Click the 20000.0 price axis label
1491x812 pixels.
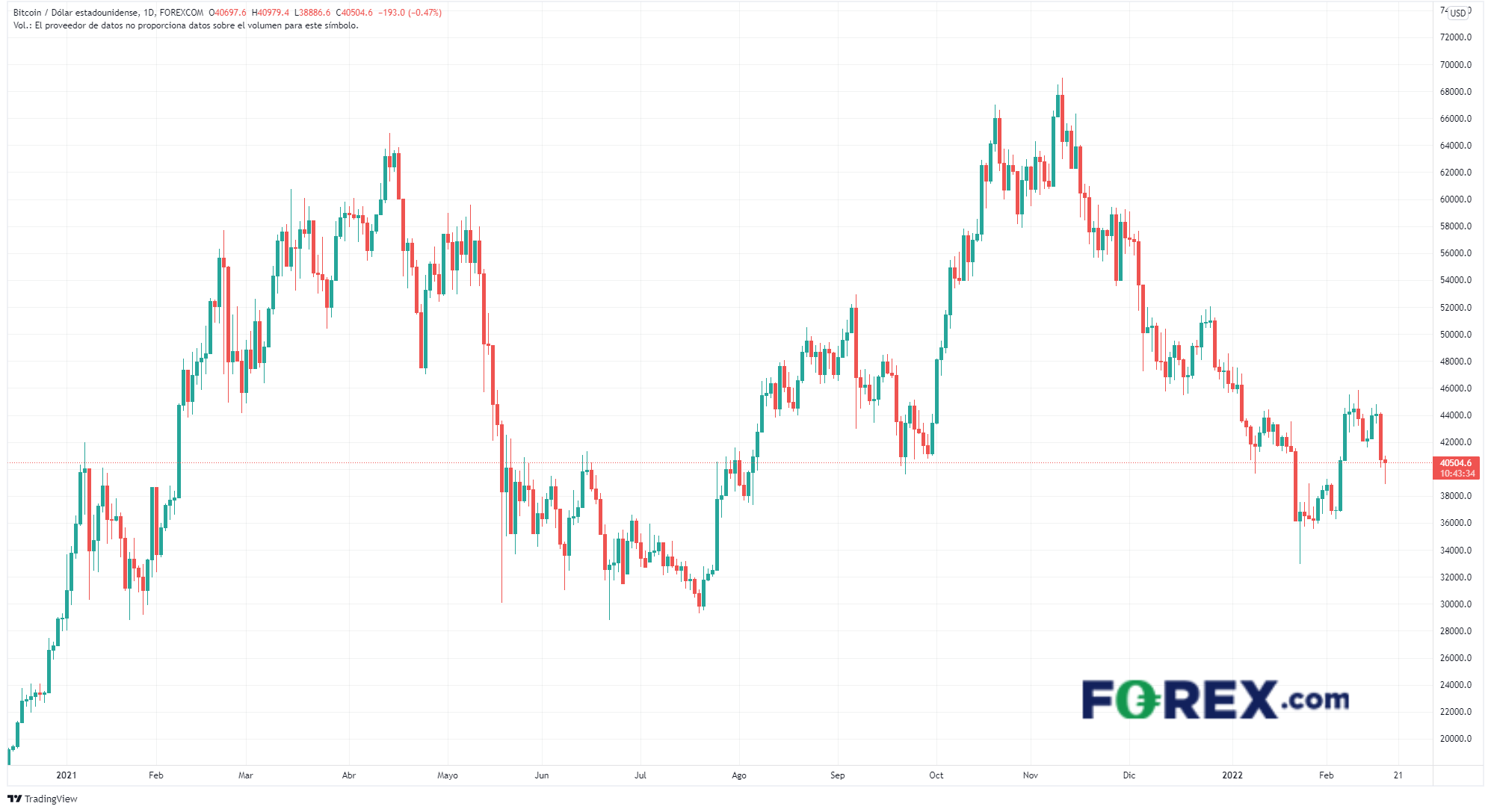tap(1456, 739)
